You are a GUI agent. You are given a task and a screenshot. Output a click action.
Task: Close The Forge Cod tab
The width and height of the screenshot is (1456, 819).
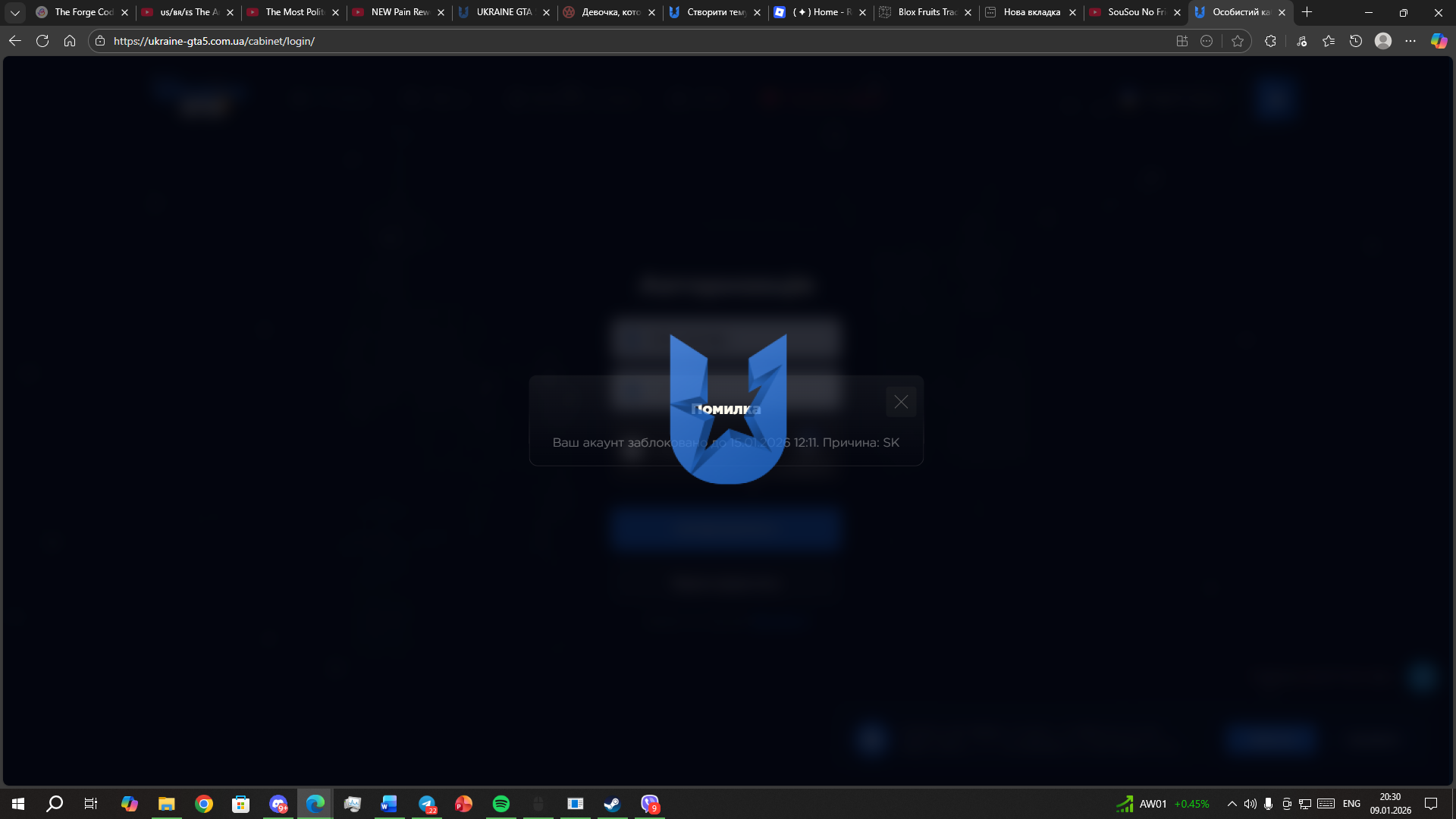pos(125,12)
